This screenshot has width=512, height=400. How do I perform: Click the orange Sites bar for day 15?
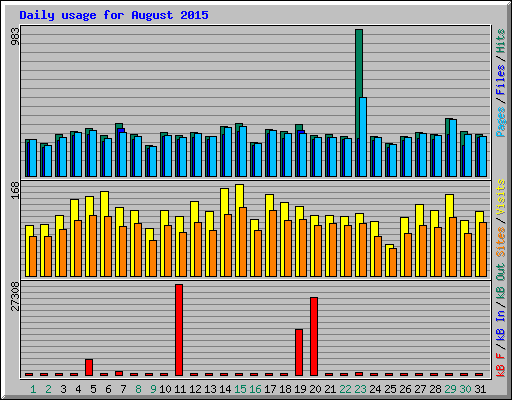point(243,242)
